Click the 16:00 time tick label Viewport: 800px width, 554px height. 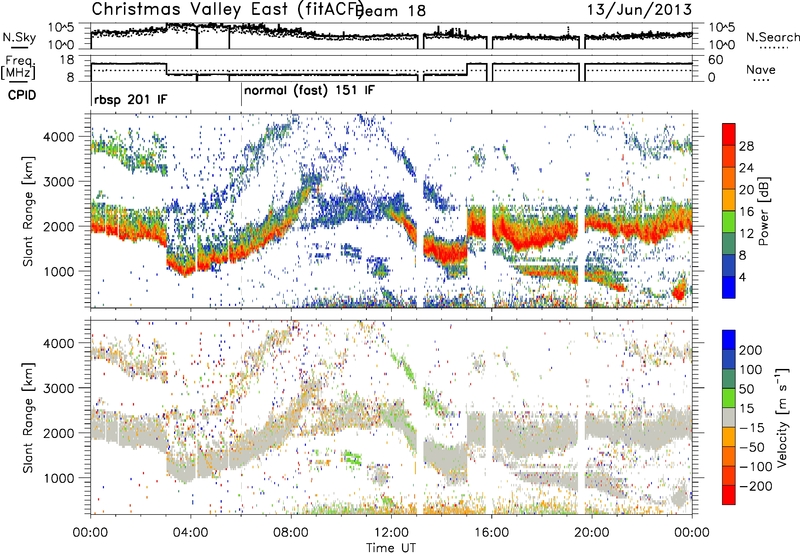coord(491,533)
